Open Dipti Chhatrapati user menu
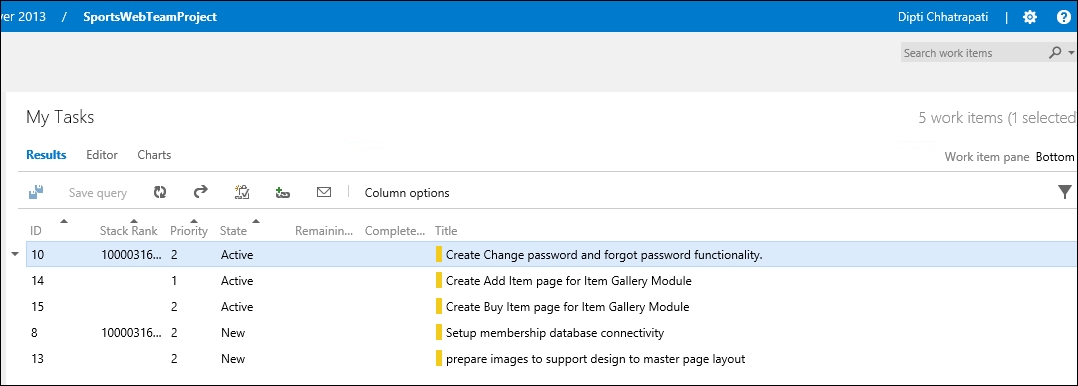 943,17
